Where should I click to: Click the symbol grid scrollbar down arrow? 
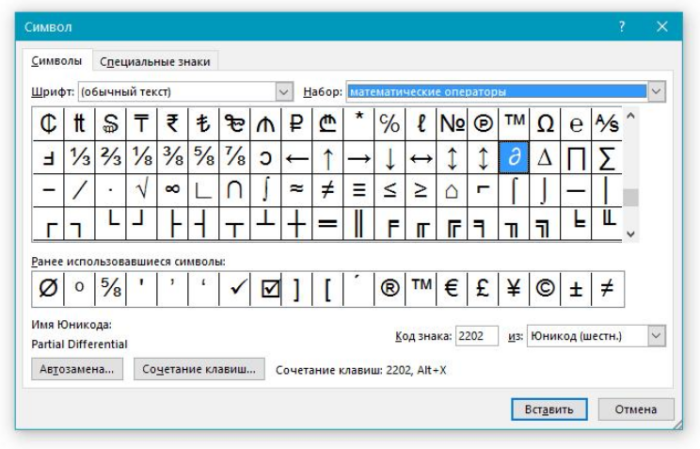pos(630,233)
